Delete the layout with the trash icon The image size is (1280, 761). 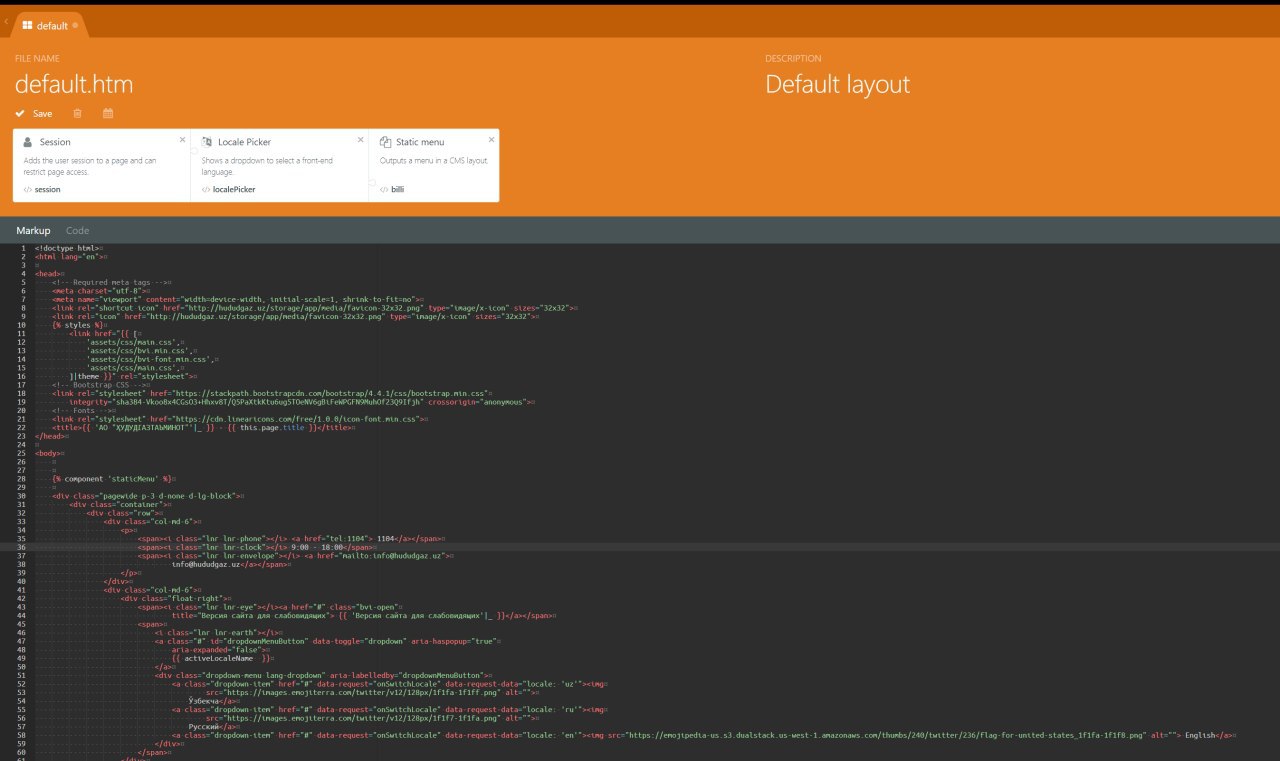point(78,114)
